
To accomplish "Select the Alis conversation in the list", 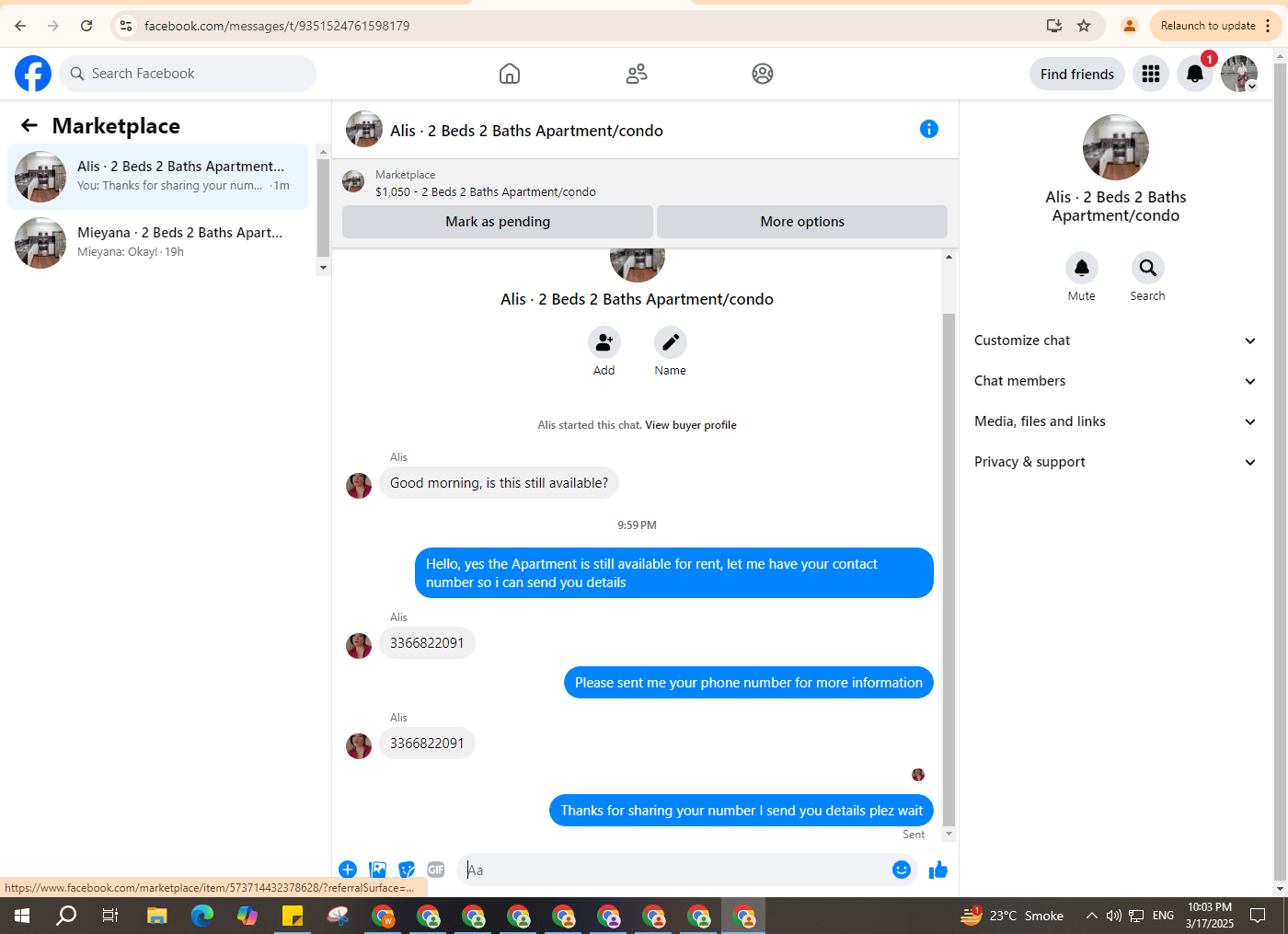I will coord(158,177).
